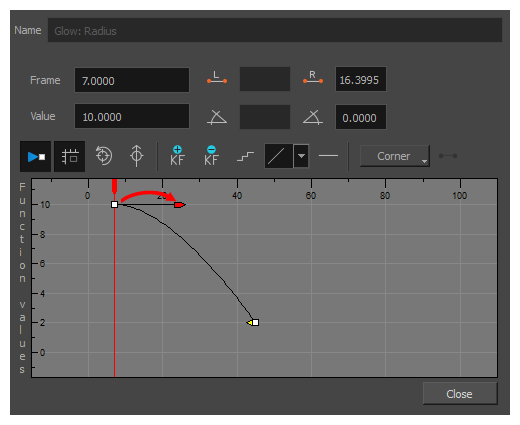Open the Corner point type dropdown
Viewport: 520px width, 425px height.
coord(395,156)
